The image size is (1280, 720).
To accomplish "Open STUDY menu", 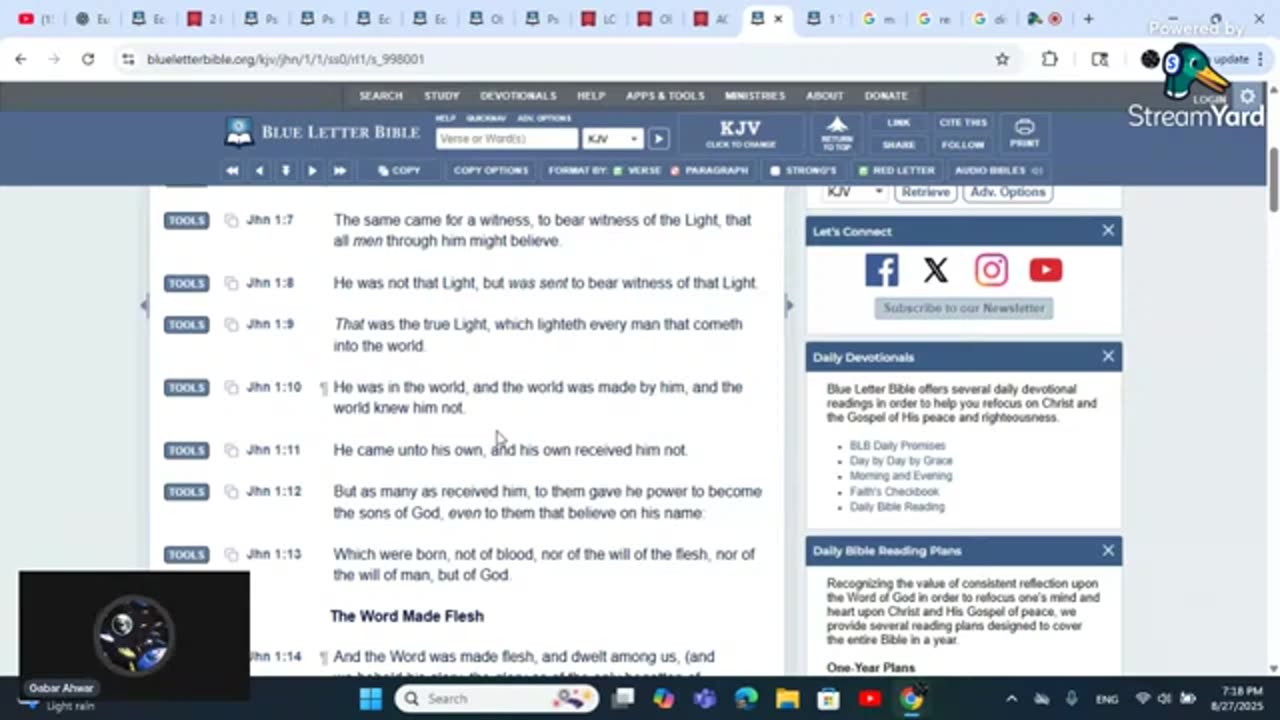I will pyautogui.click(x=441, y=96).
